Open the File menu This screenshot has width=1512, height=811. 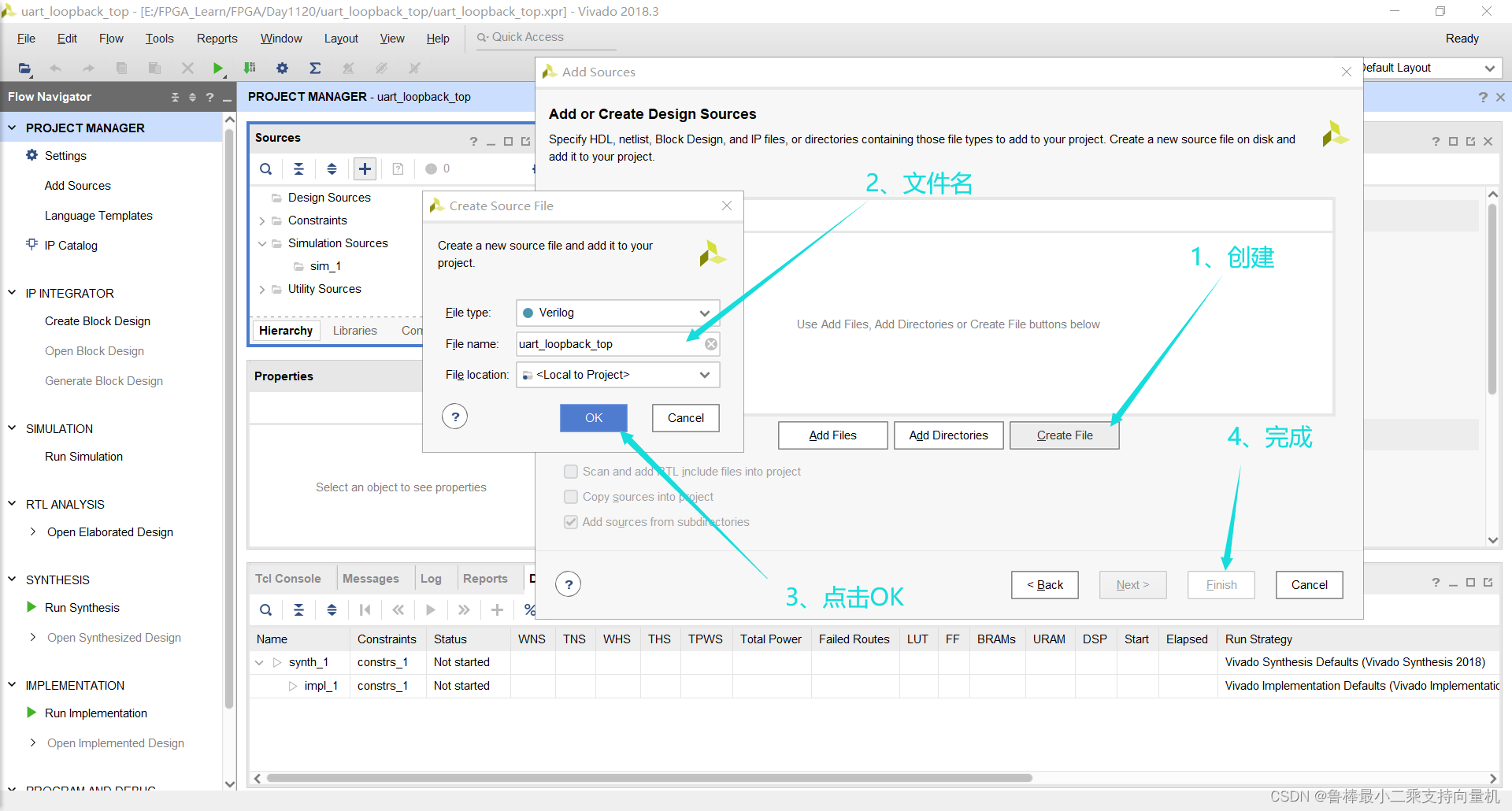(26, 39)
